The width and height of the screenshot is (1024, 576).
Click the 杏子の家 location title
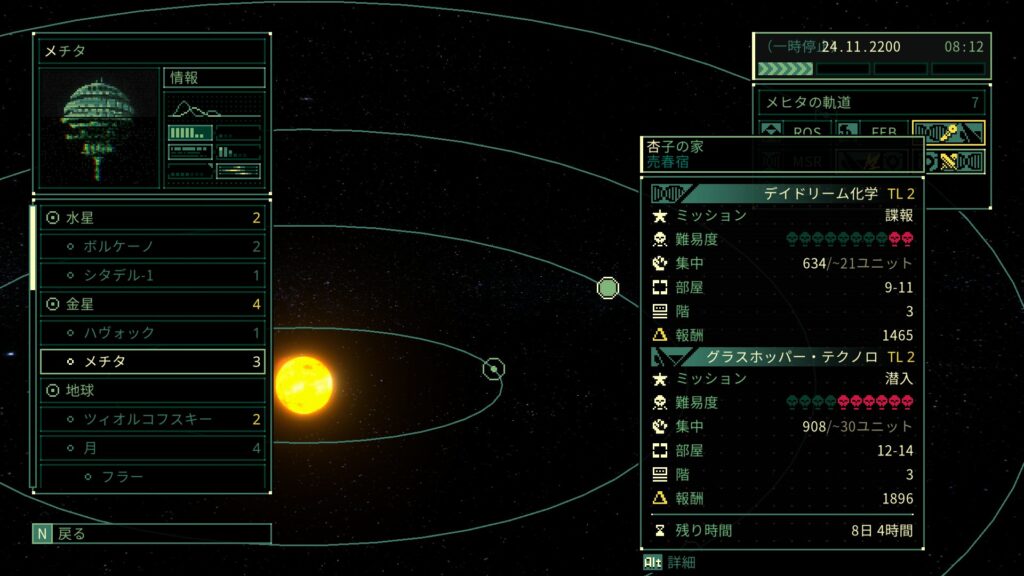[675, 146]
